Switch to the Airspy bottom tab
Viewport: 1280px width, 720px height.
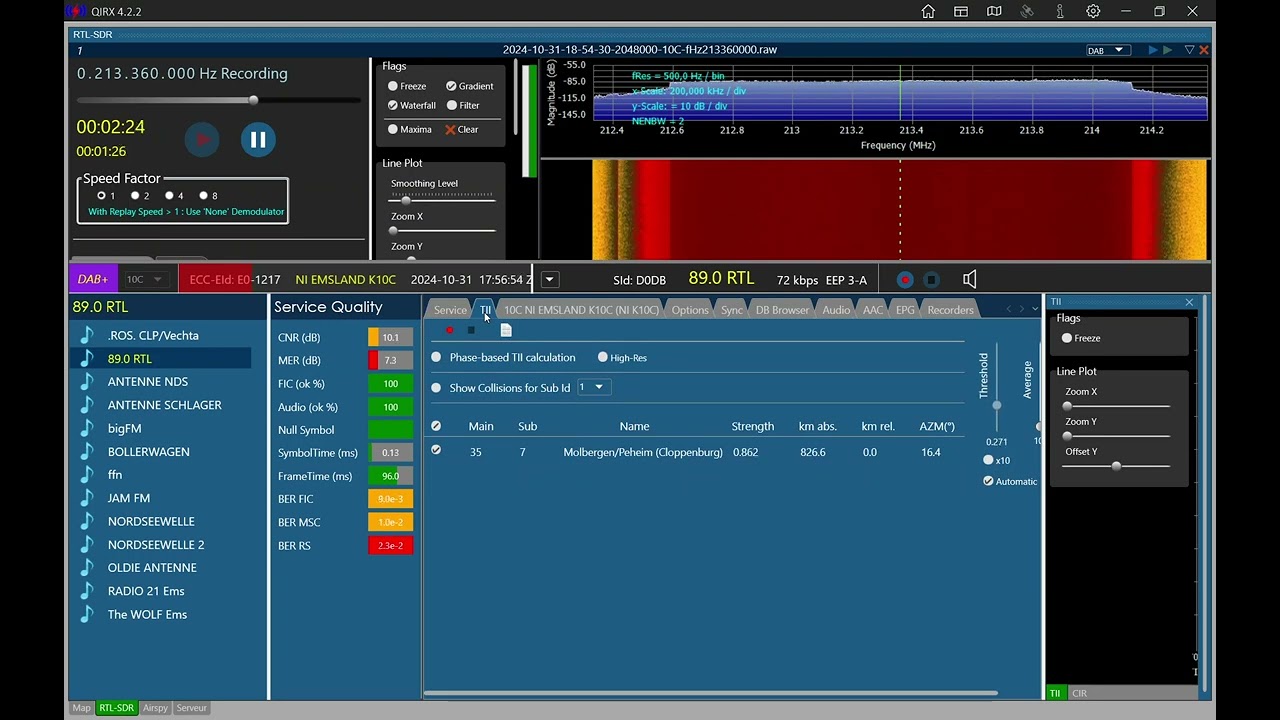(155, 708)
